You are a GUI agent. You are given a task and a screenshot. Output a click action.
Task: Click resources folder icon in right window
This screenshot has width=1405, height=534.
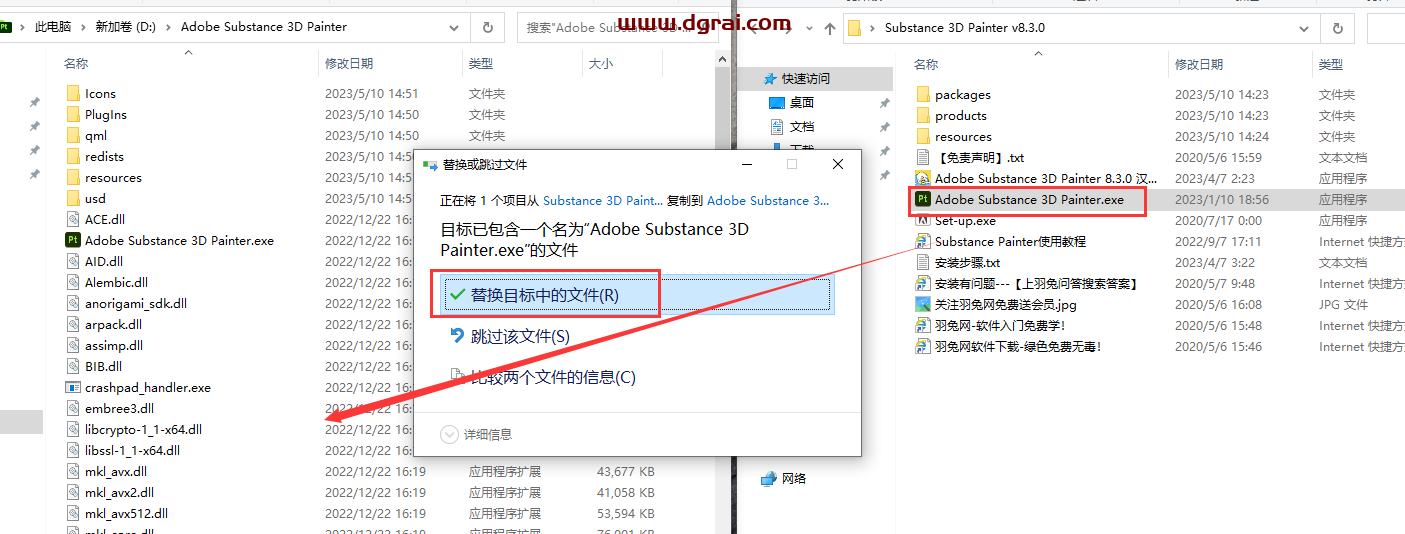923,136
